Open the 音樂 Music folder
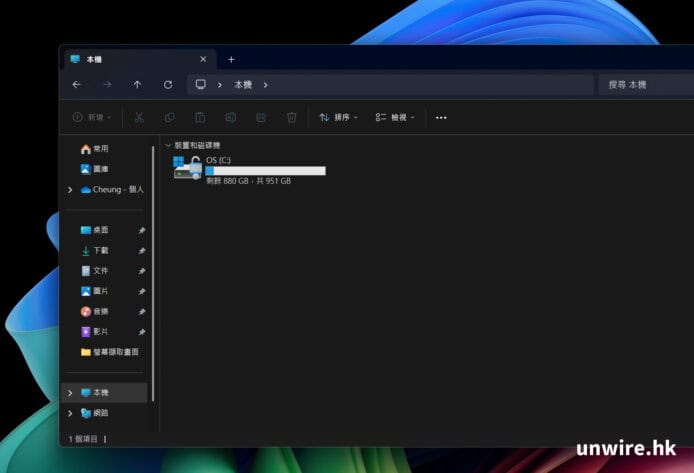This screenshot has width=694, height=473. click(x=100, y=311)
